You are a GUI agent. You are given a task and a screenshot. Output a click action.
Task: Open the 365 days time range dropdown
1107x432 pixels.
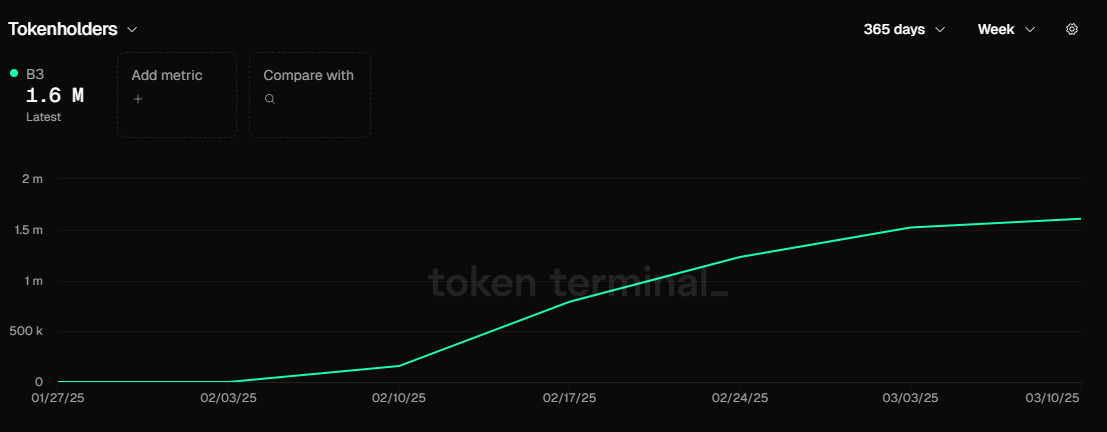click(904, 30)
